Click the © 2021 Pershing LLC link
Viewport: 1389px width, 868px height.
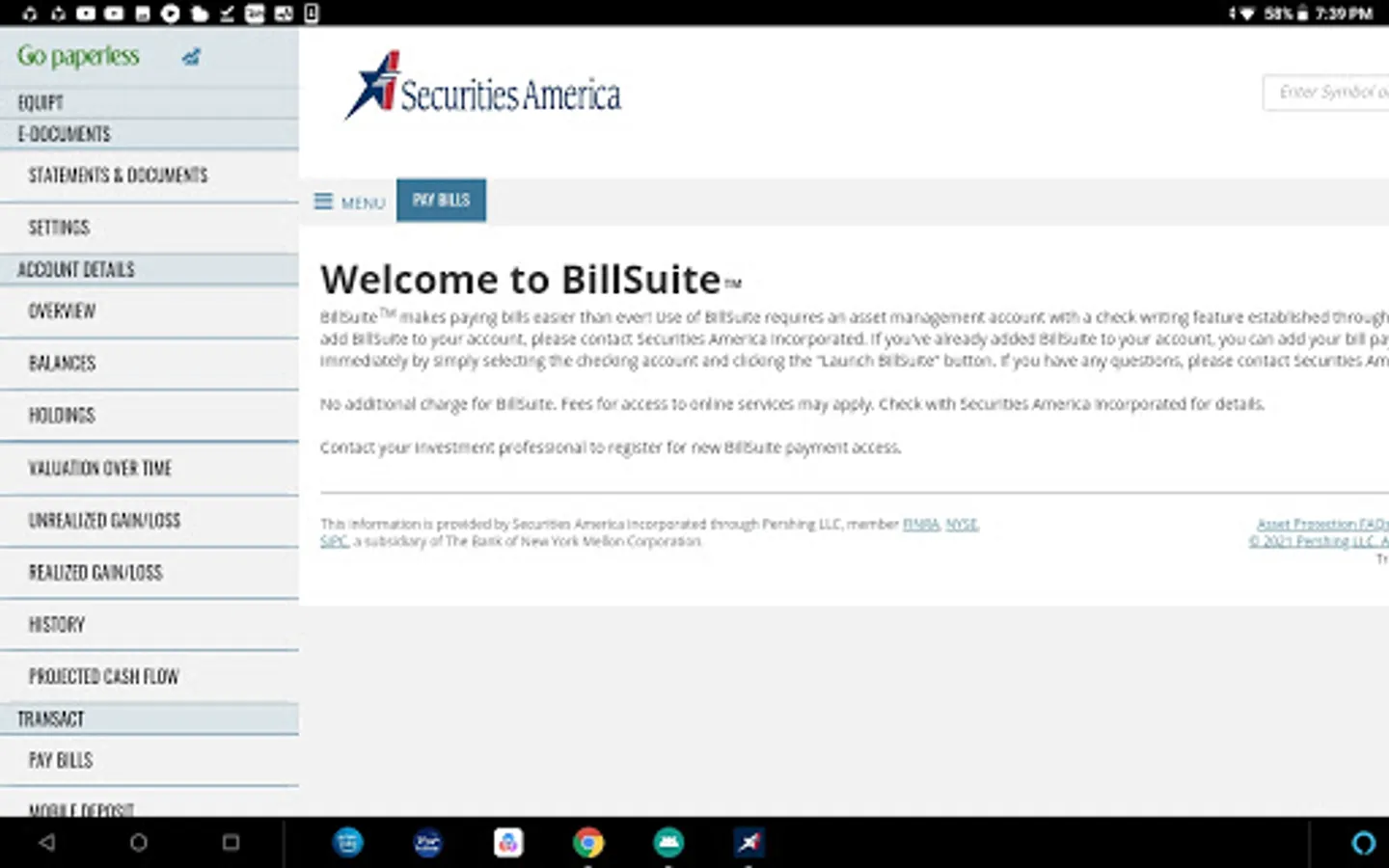tap(1319, 542)
